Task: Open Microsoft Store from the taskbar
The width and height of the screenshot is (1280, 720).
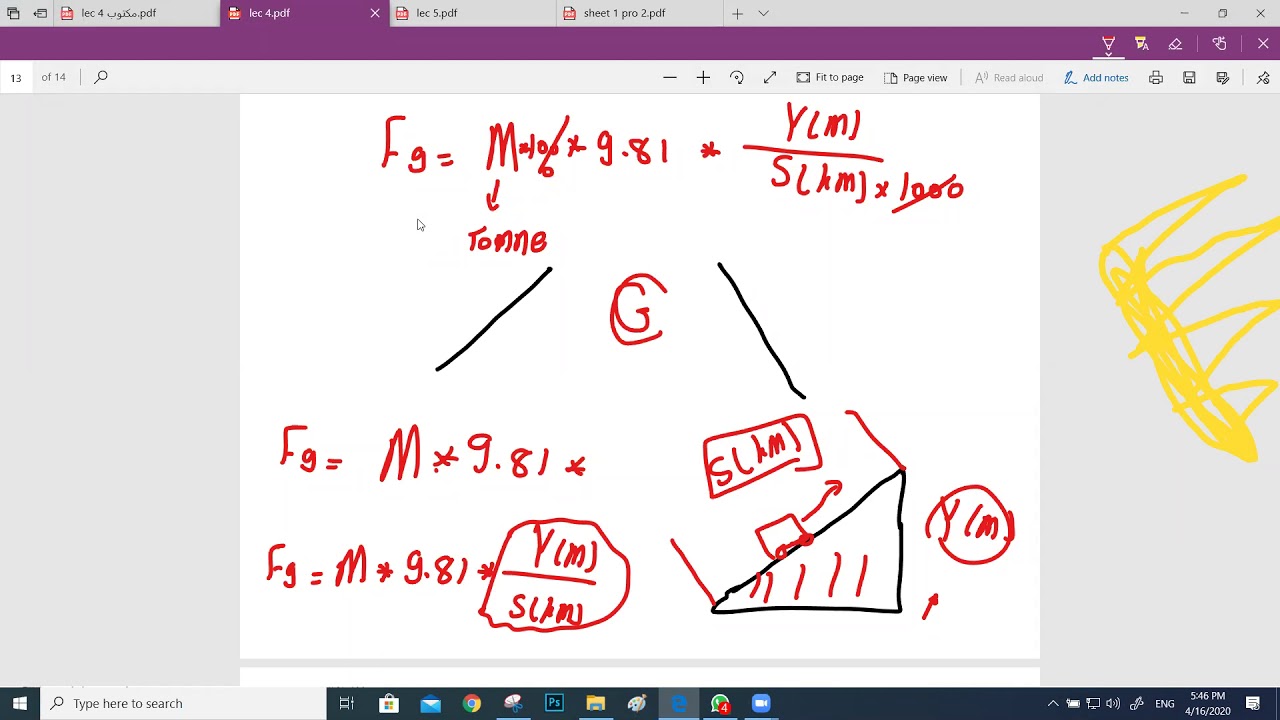Action: click(x=389, y=703)
